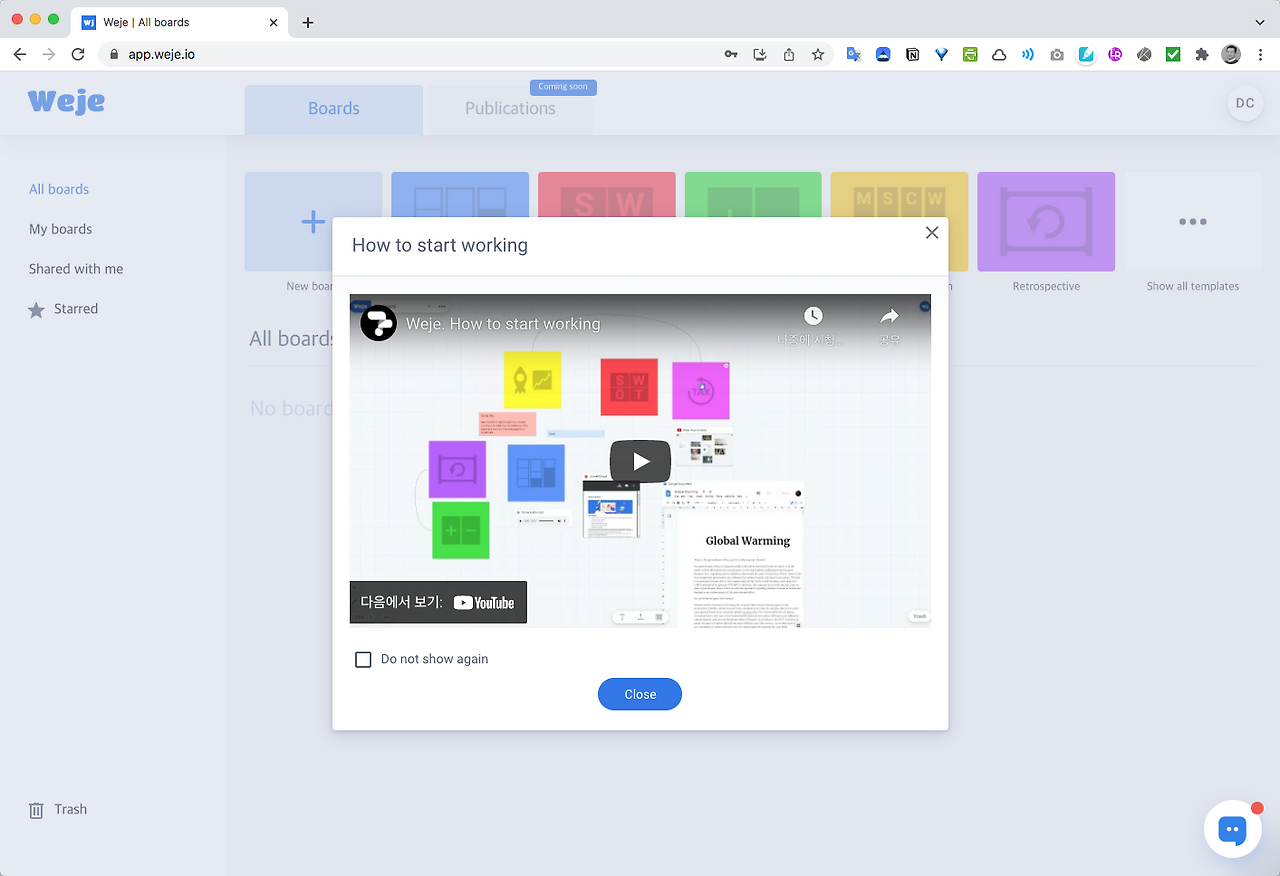Screen dimensions: 1280x876
Task: Open the tab search chevron
Action: pos(1260,22)
